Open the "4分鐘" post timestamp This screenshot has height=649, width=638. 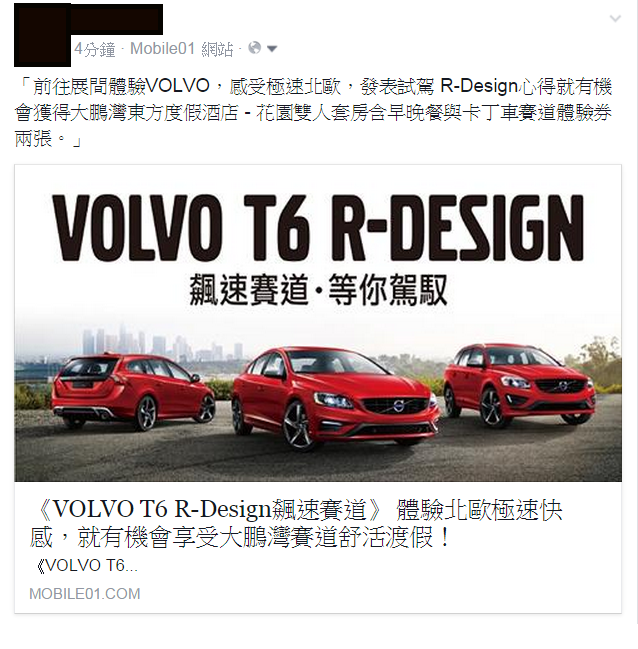tap(94, 49)
